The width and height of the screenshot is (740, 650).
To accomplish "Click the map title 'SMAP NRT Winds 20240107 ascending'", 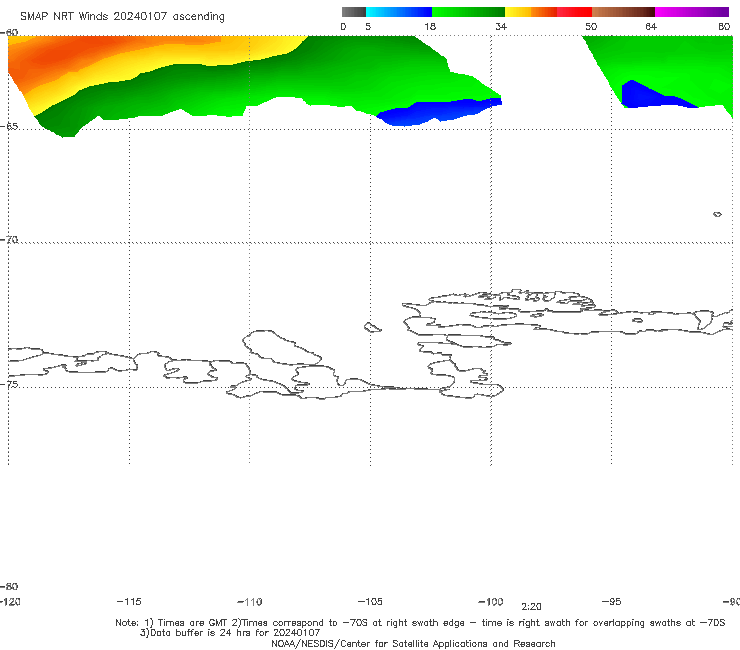I will [122, 17].
